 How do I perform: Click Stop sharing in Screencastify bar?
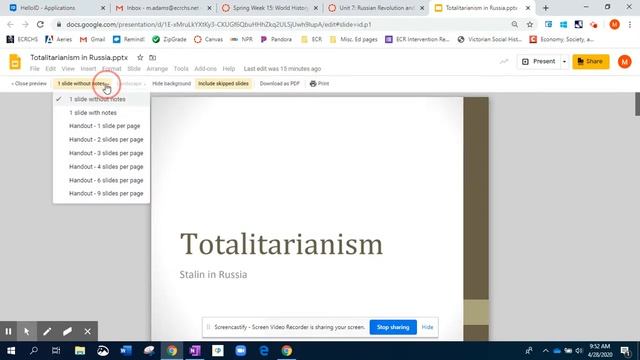393,327
